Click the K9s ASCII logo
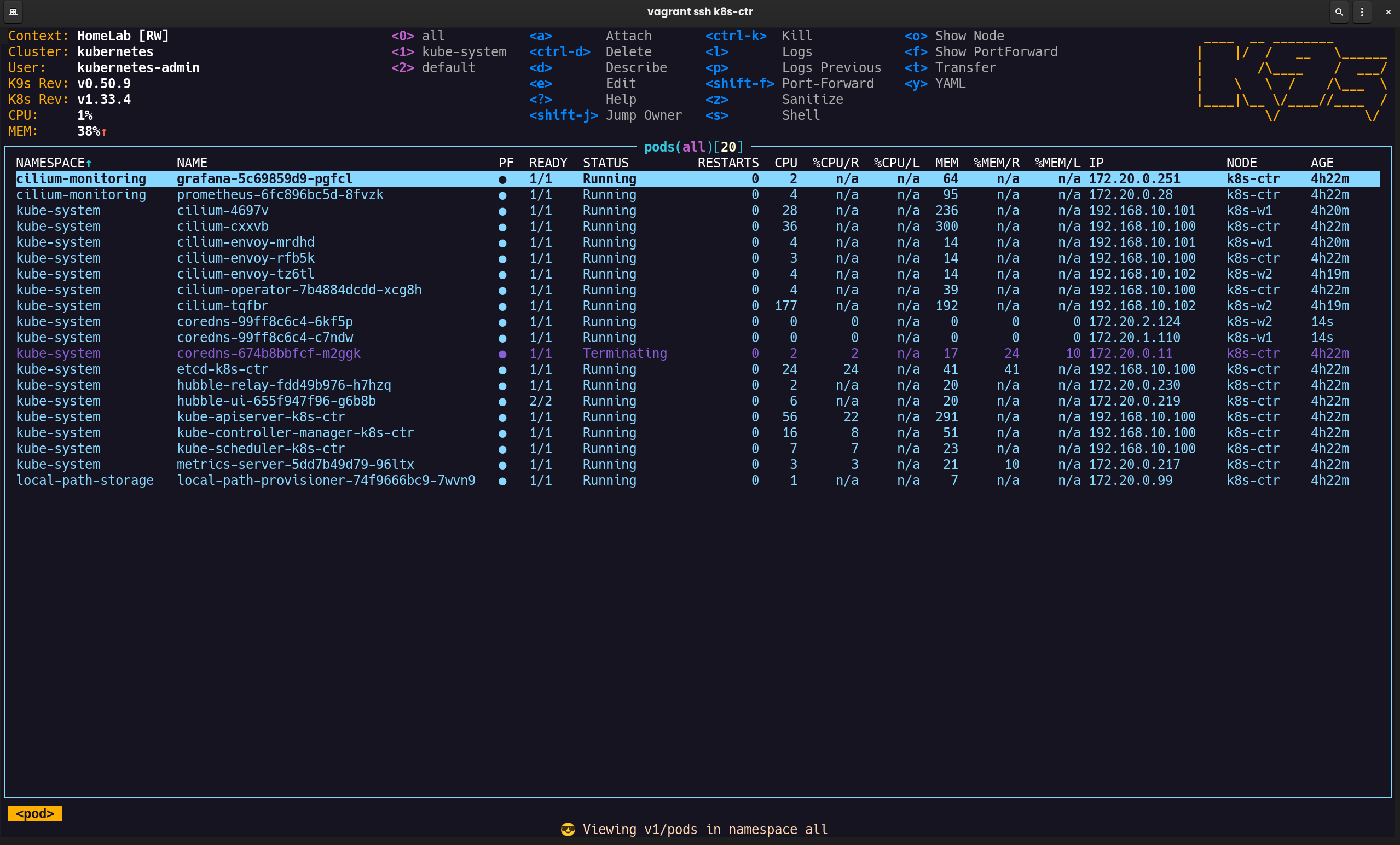 click(1293, 79)
